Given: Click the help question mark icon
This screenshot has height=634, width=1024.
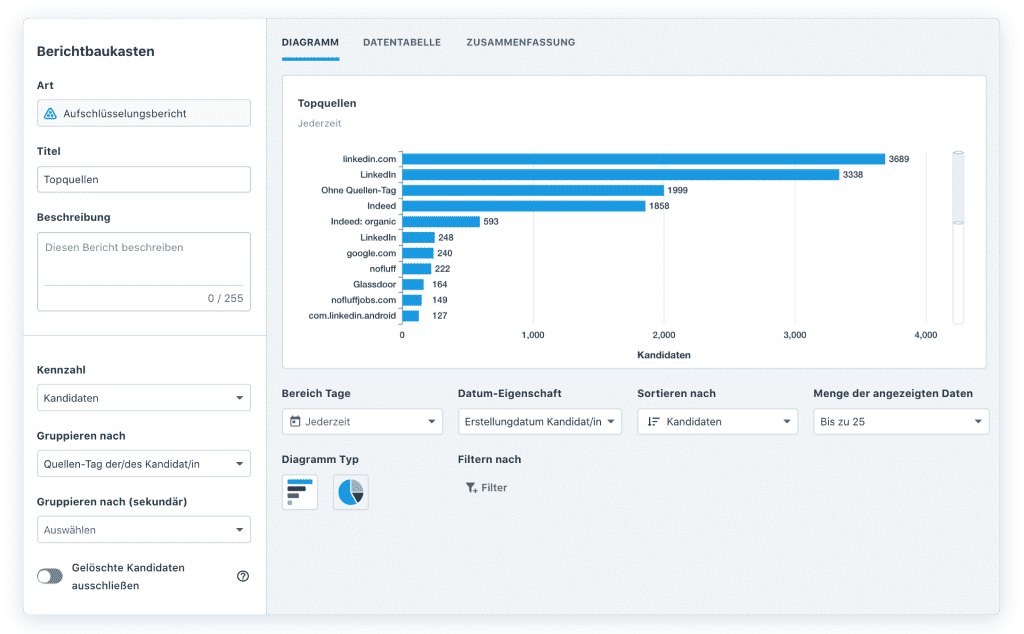Looking at the screenshot, I should tap(242, 576).
